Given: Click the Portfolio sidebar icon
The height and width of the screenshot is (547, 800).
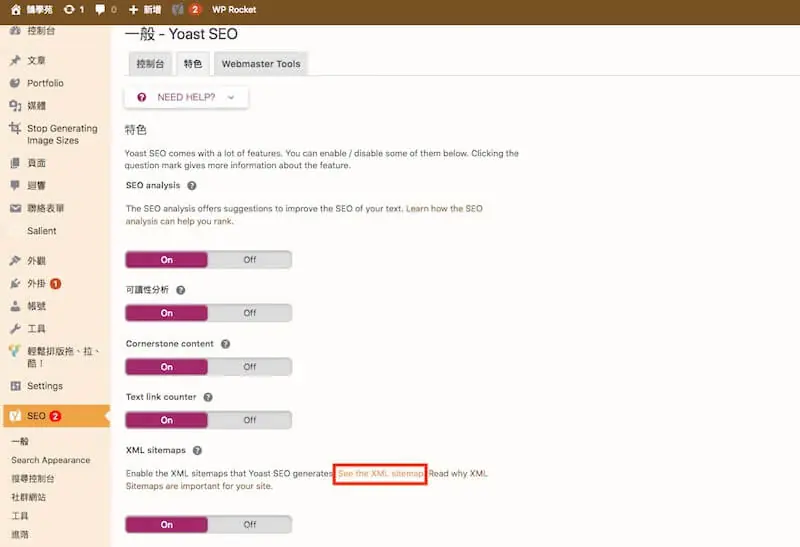Looking at the screenshot, I should 15,83.
